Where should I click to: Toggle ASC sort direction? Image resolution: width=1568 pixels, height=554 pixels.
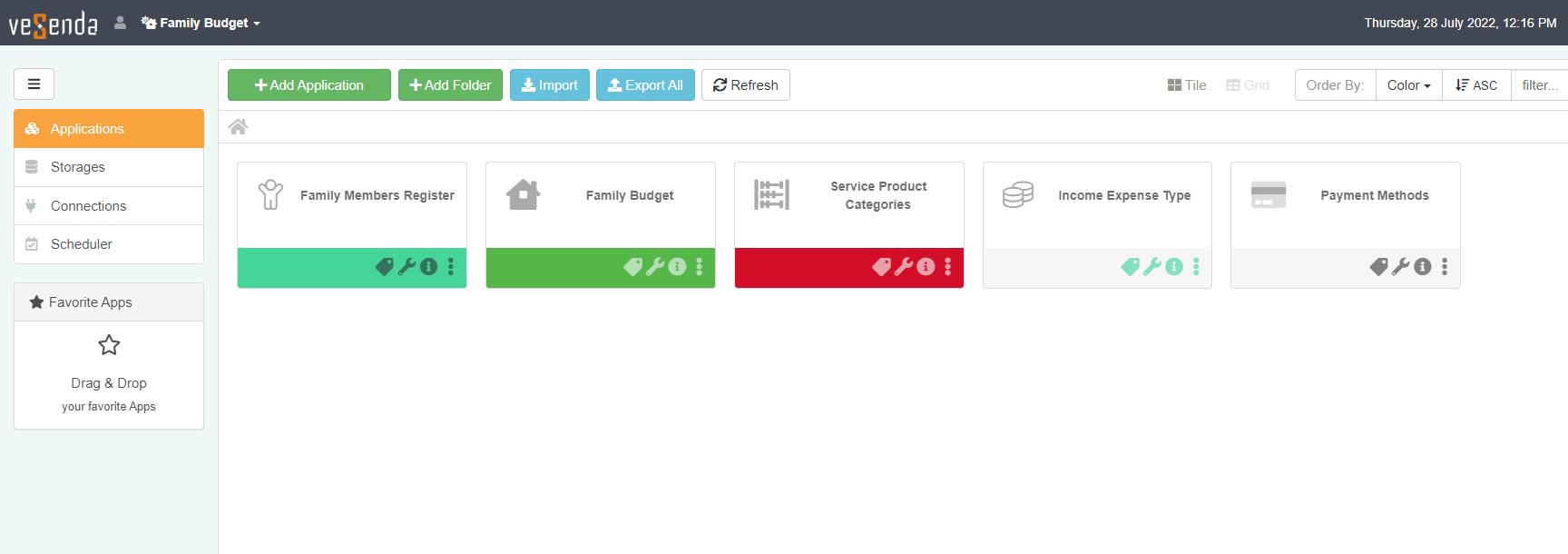coord(1476,85)
